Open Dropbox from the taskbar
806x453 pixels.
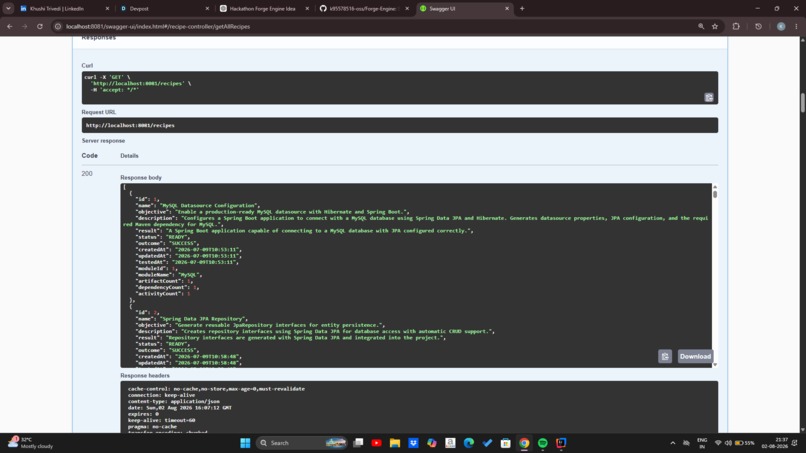(413, 443)
